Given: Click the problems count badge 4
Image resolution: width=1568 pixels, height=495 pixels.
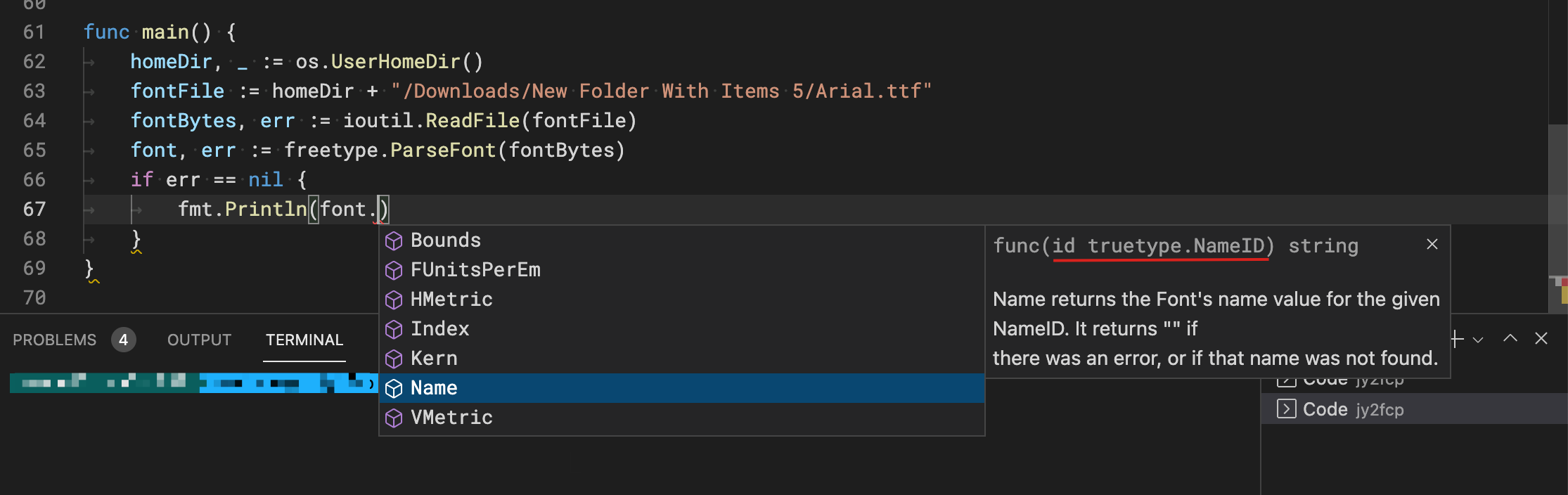Looking at the screenshot, I should coord(123,340).
